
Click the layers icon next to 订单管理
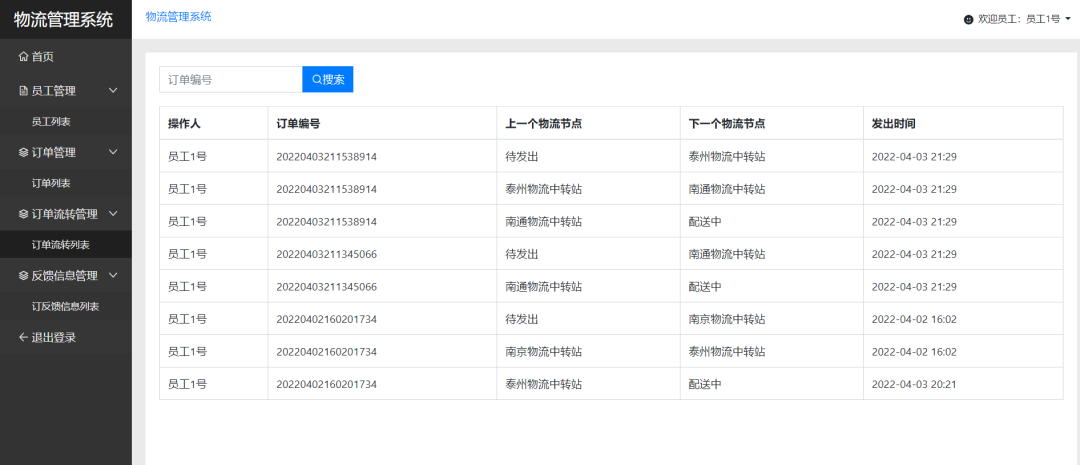(x=23, y=152)
